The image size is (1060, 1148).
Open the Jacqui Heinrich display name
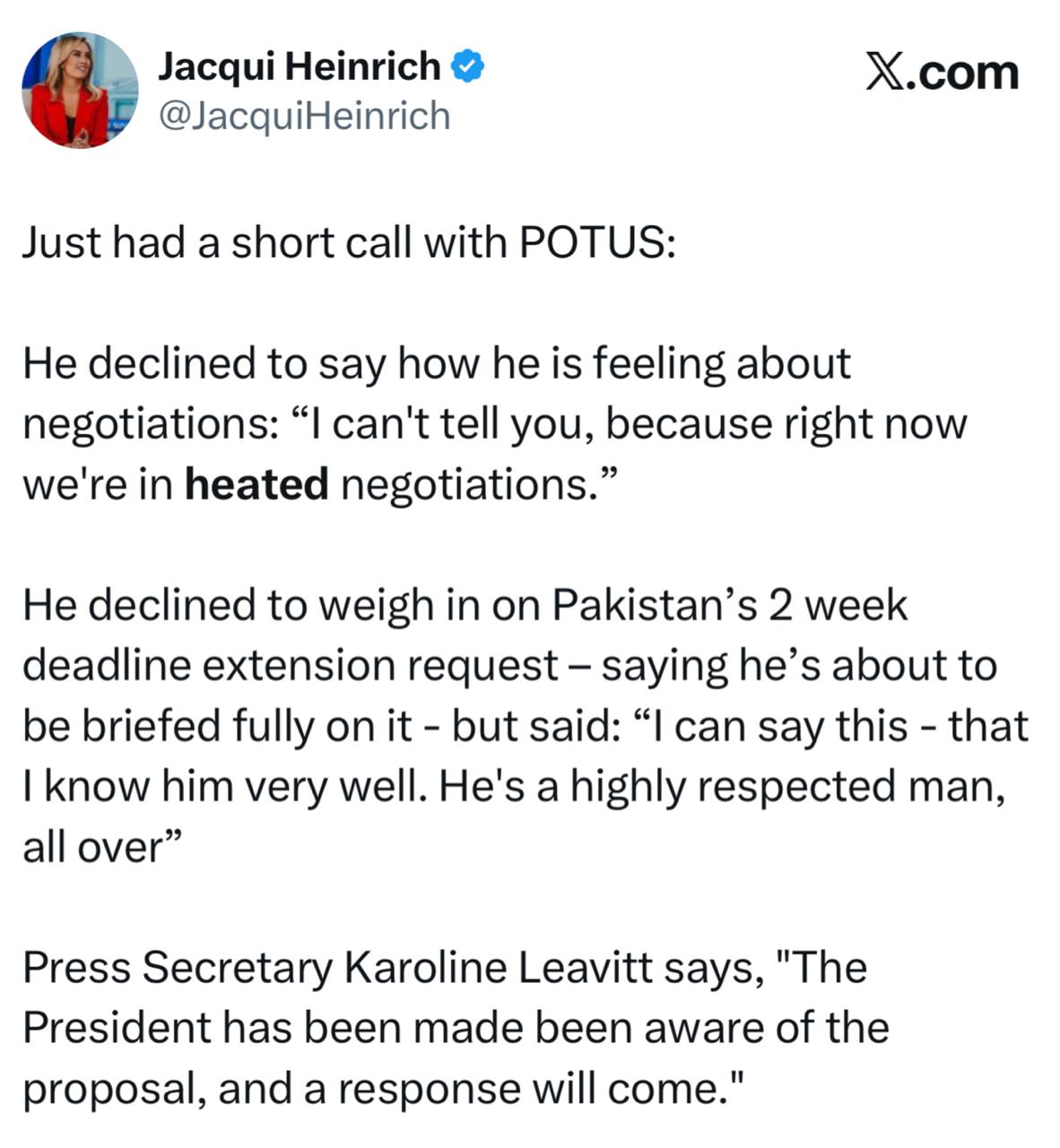[x=300, y=66]
